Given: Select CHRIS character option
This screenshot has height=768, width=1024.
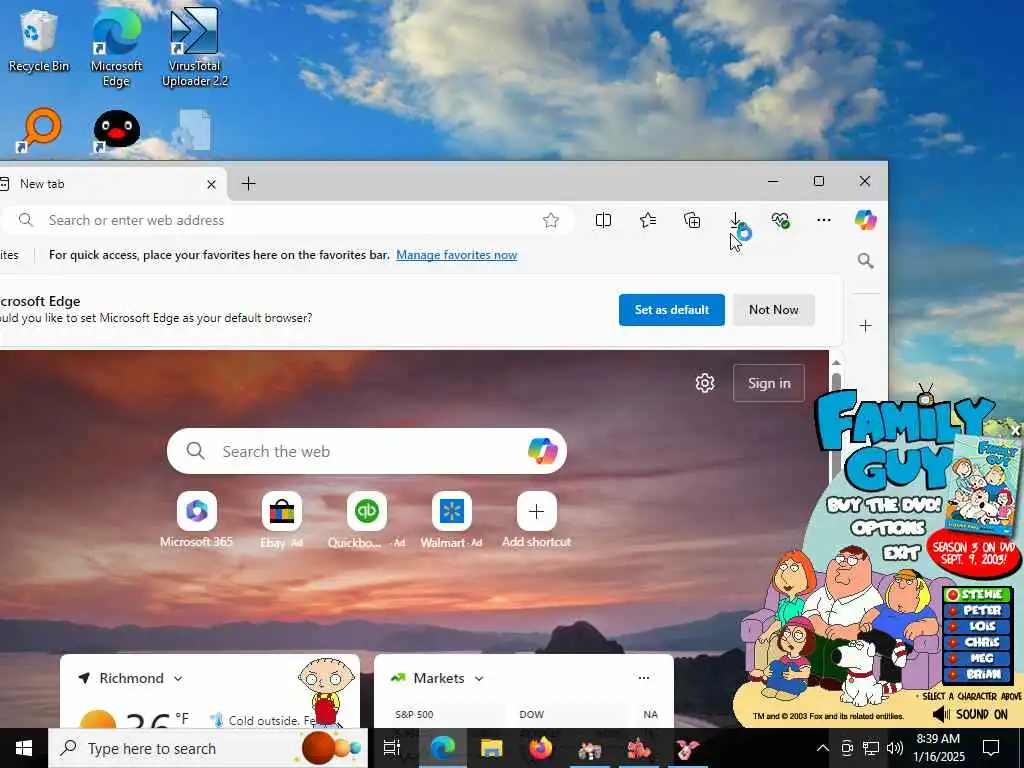Looking at the screenshot, I should (x=976, y=643).
